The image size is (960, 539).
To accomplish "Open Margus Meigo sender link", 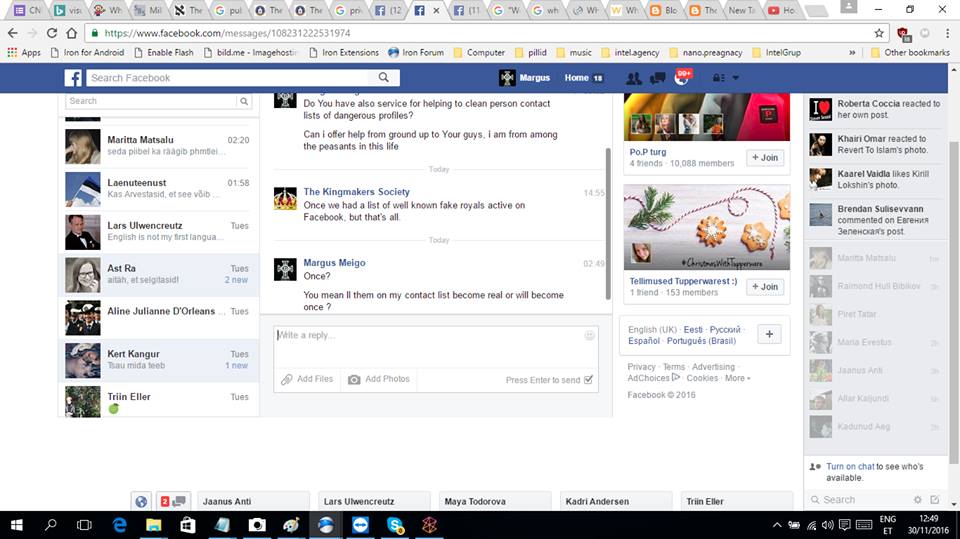I will (x=334, y=263).
